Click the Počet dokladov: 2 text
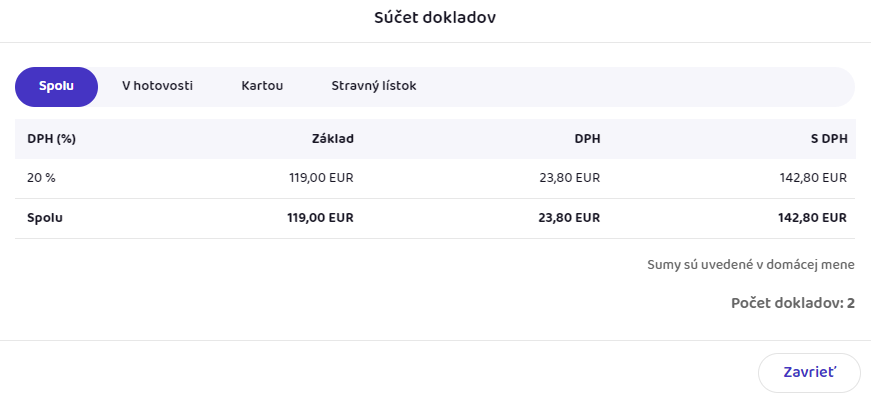871x401 pixels. tap(792, 302)
